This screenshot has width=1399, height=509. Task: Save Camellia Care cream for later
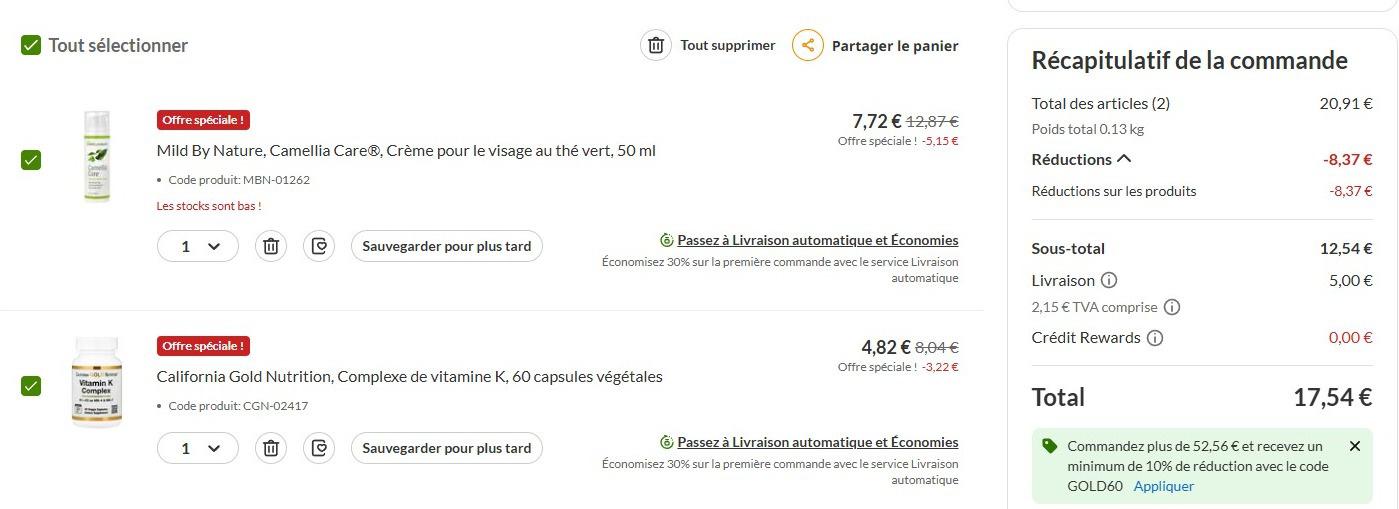pos(446,246)
